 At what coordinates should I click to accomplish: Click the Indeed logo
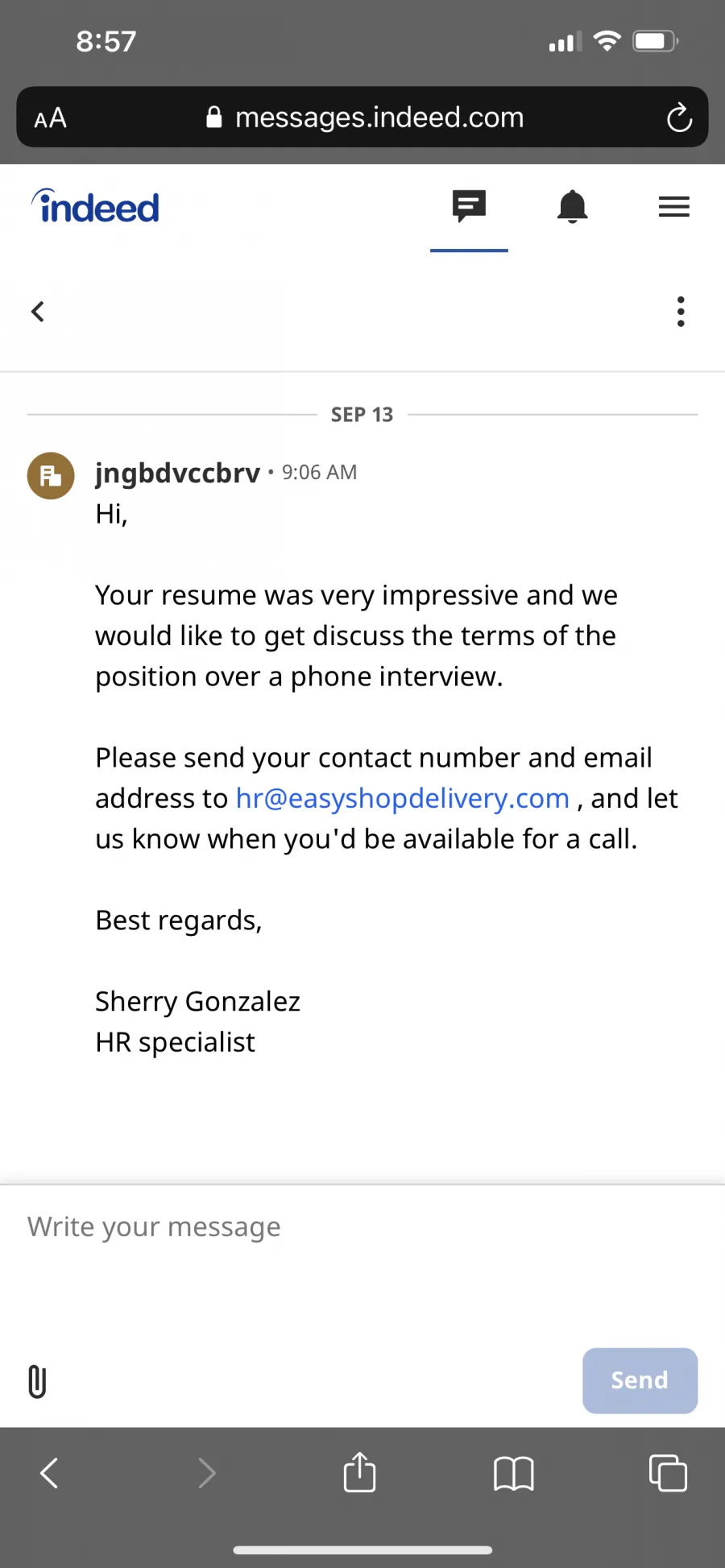click(x=95, y=206)
